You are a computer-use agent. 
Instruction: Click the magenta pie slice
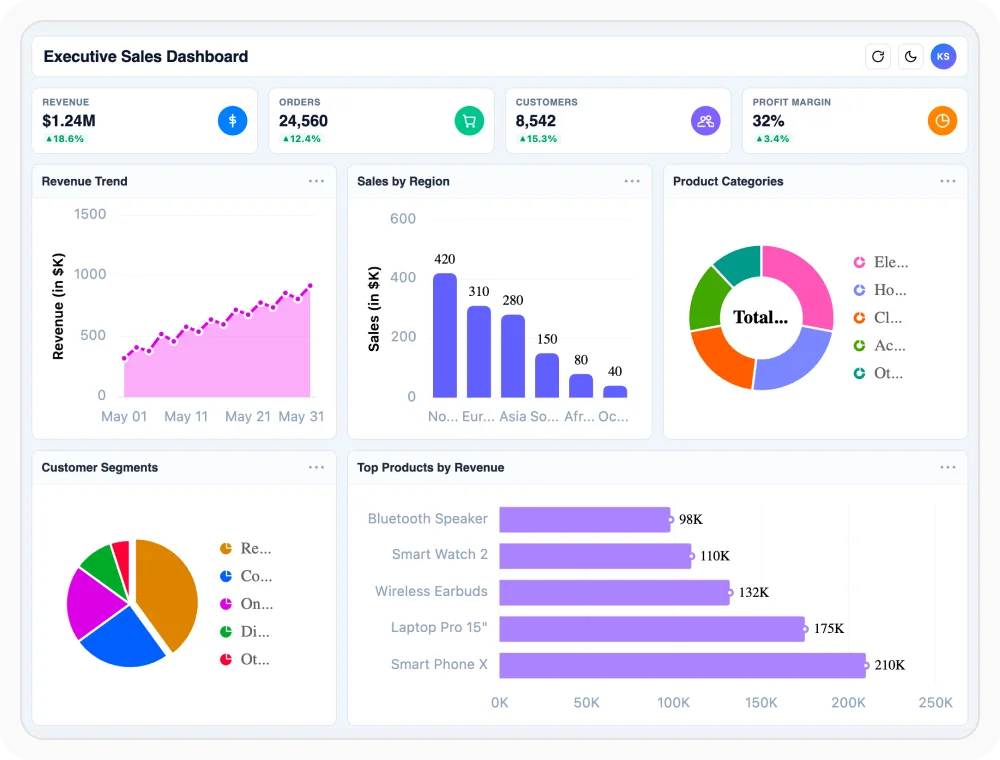point(89,603)
